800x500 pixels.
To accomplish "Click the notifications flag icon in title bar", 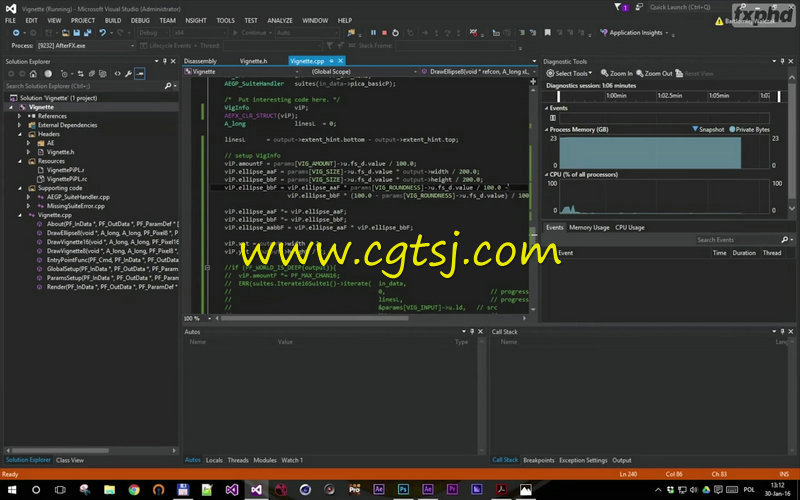I will pos(618,7).
